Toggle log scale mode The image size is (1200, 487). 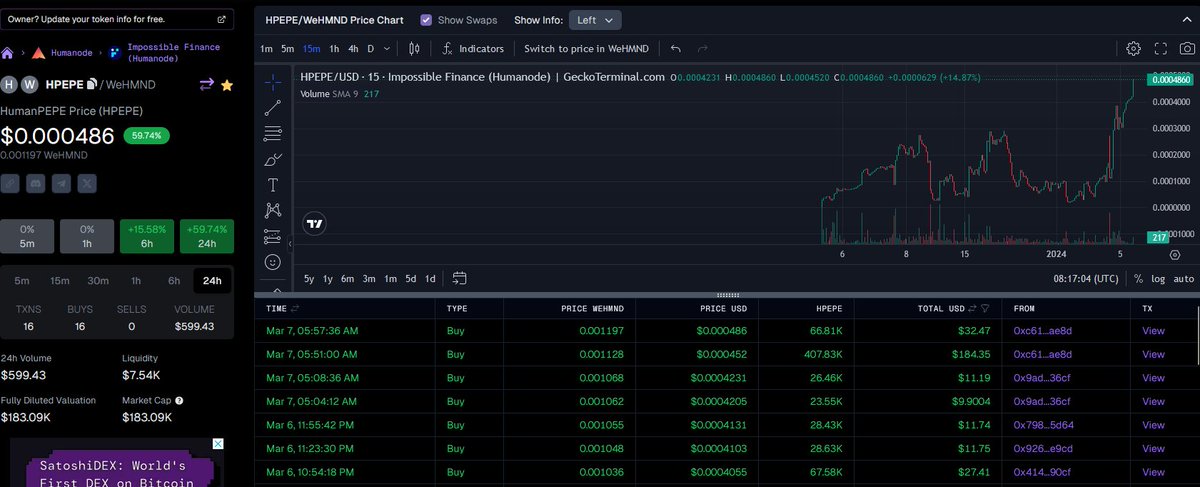(1158, 278)
